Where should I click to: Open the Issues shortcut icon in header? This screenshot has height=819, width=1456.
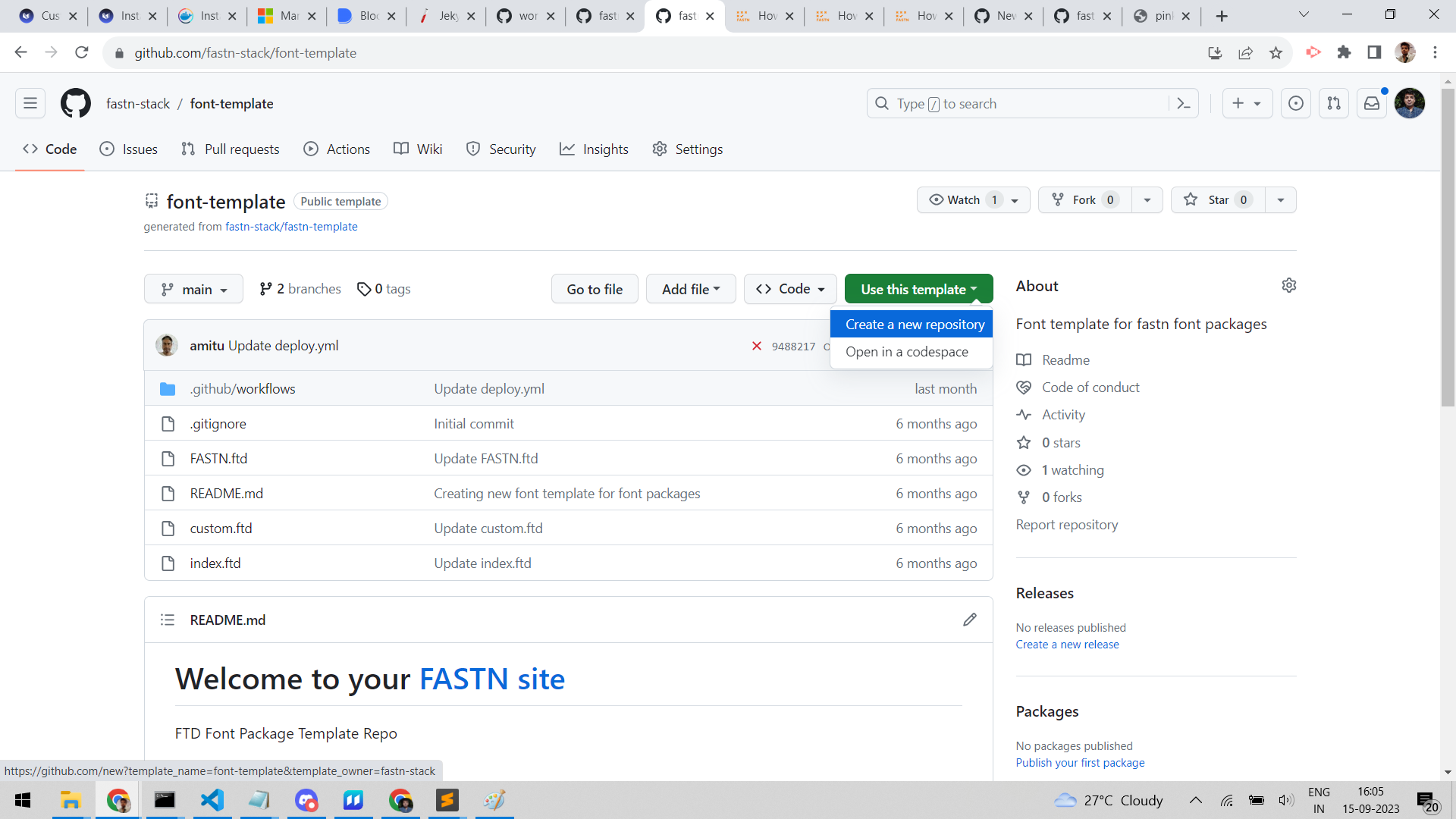click(x=1296, y=103)
